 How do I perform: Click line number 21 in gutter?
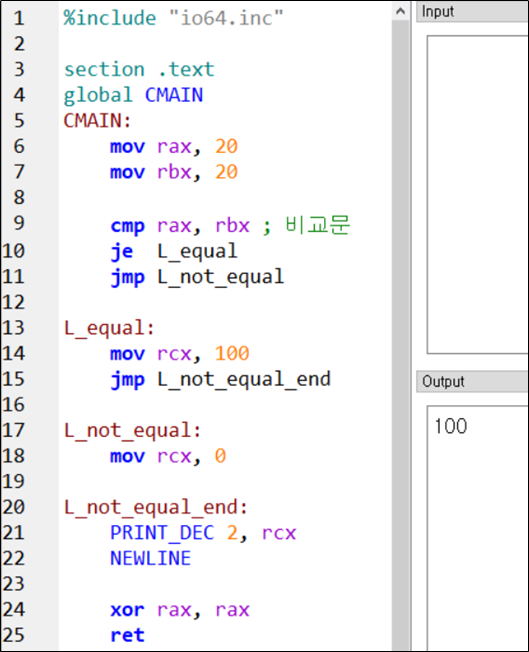pyautogui.click(x=13, y=533)
